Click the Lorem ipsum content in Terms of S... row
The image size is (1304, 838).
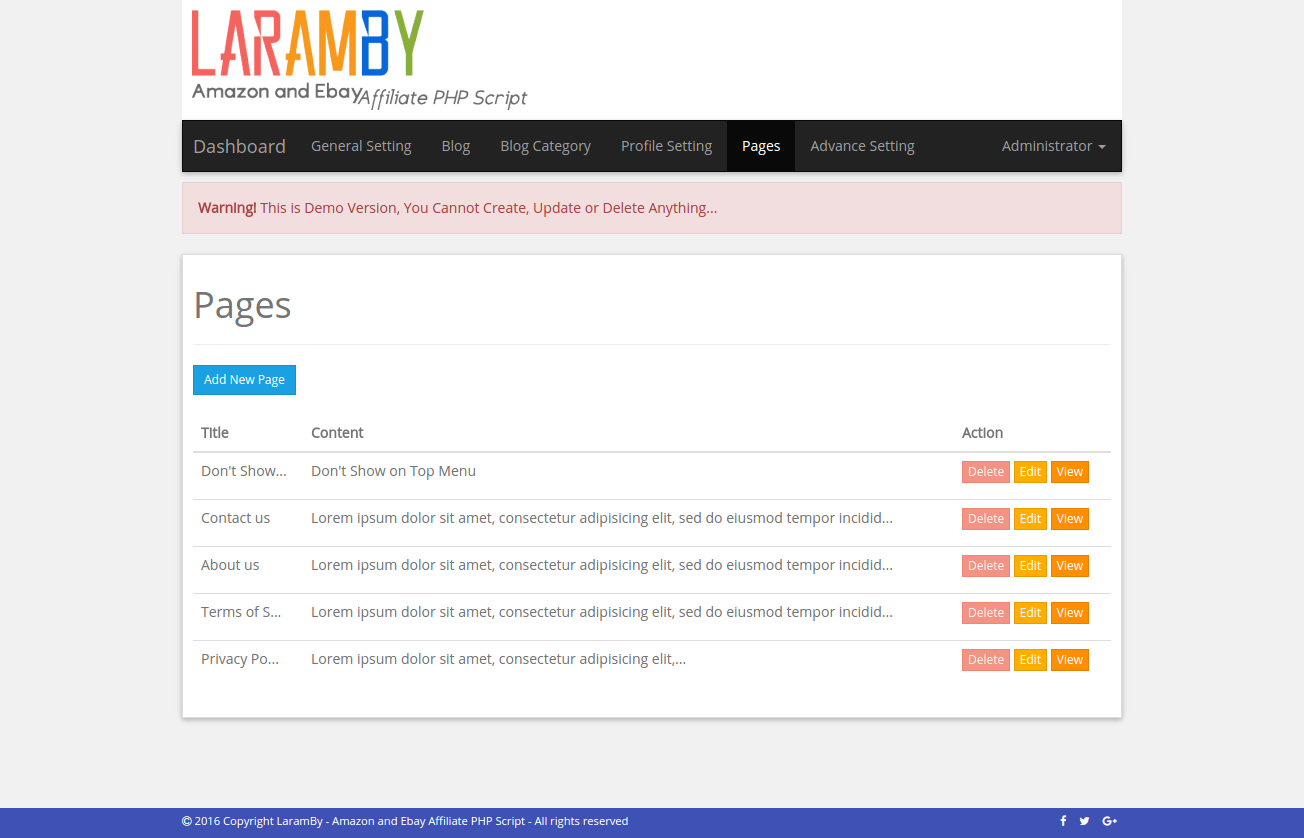pos(602,612)
